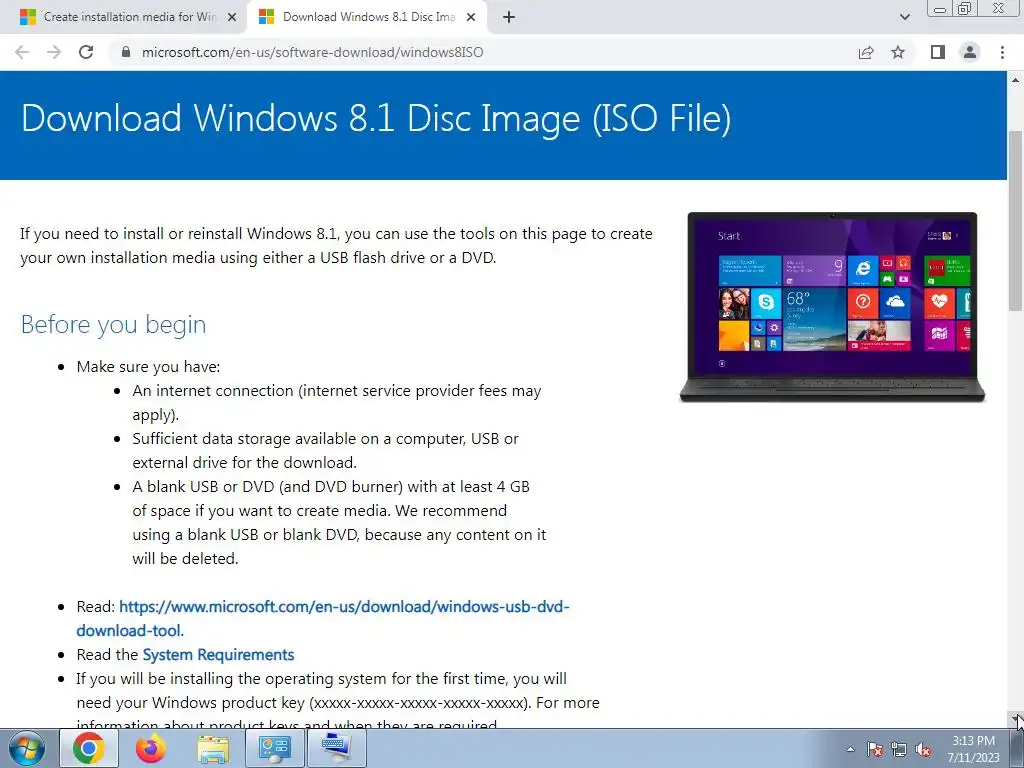
Task: Open the windows-usb-dvd-download-tool link
Action: point(323,618)
